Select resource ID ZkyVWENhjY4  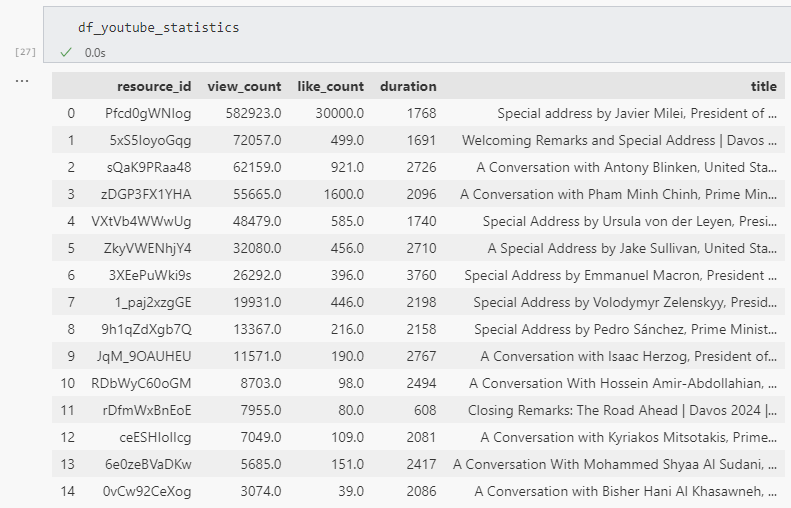pos(147,248)
